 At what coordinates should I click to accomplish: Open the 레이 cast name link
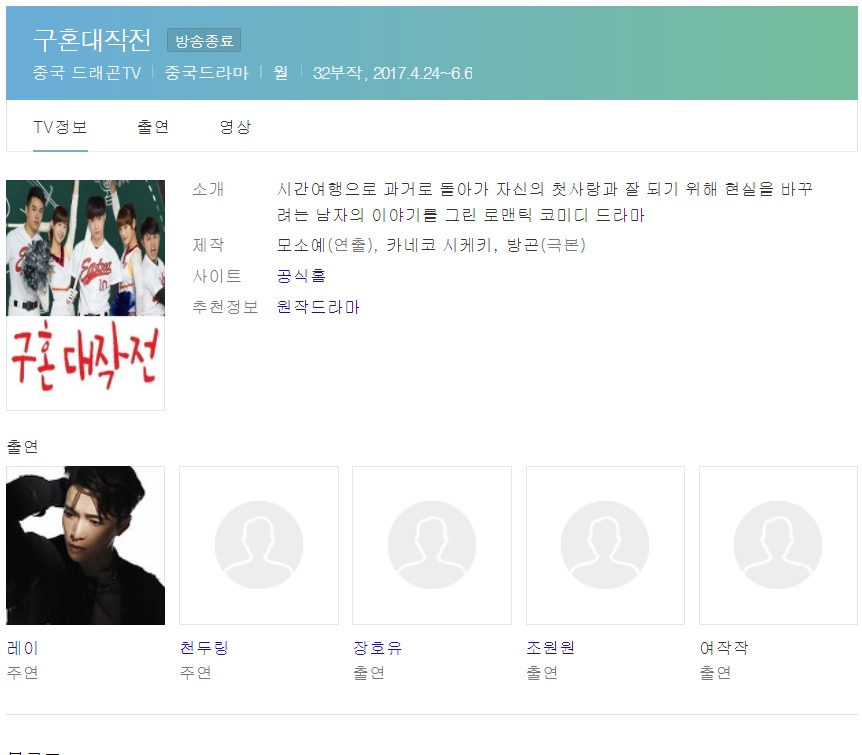(23, 648)
